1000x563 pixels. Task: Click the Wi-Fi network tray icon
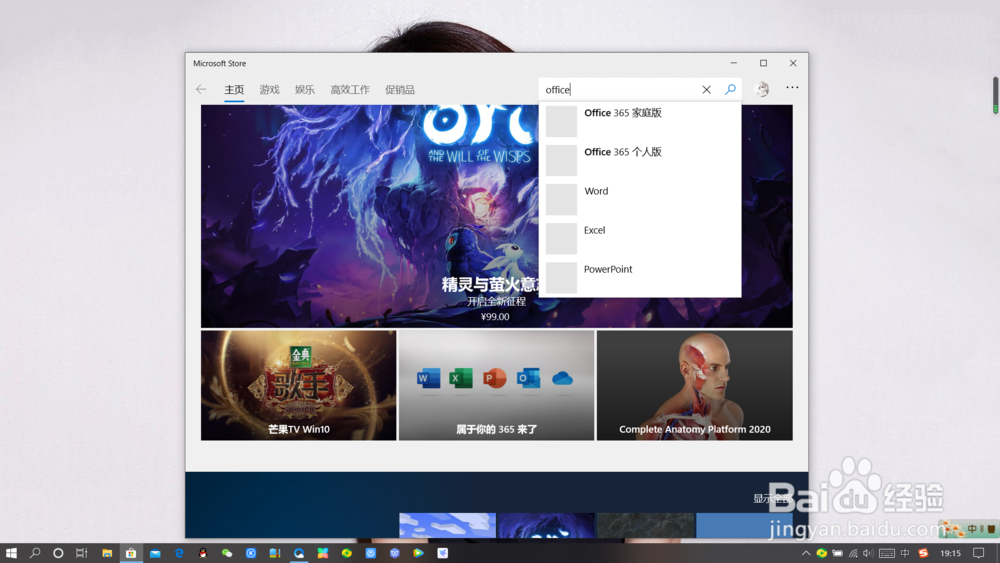tap(853, 553)
